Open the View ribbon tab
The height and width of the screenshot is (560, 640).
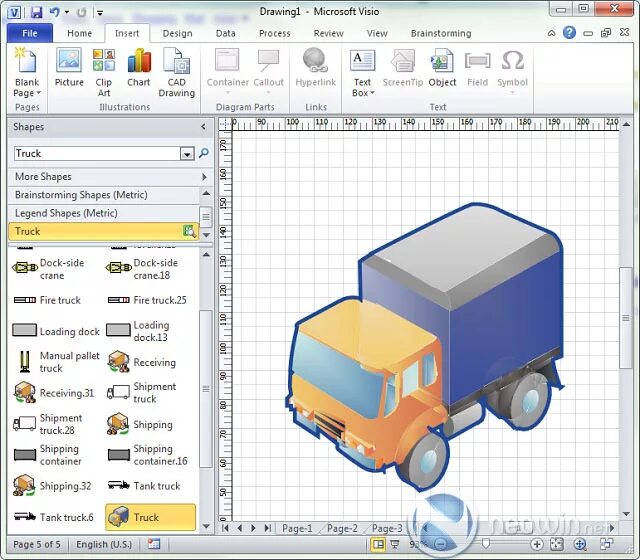click(377, 33)
